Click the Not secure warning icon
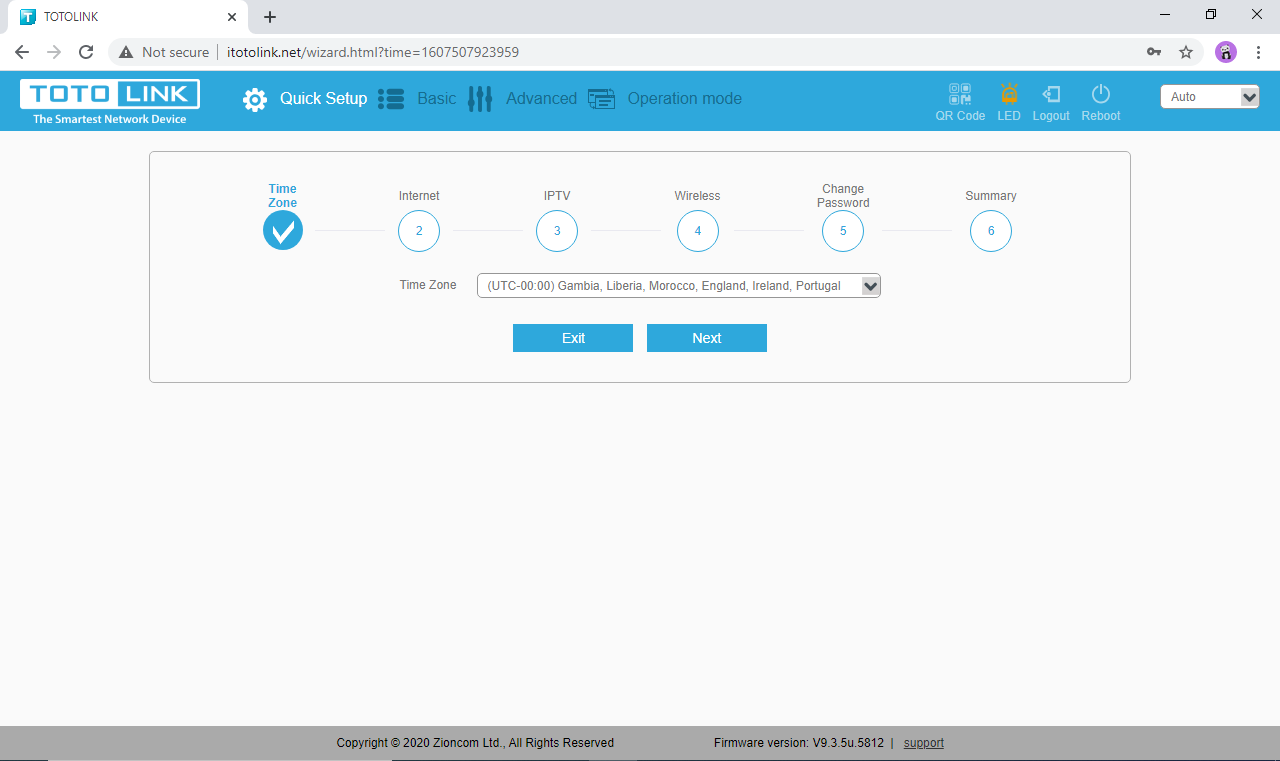Viewport: 1280px width, 761px height. pos(126,52)
